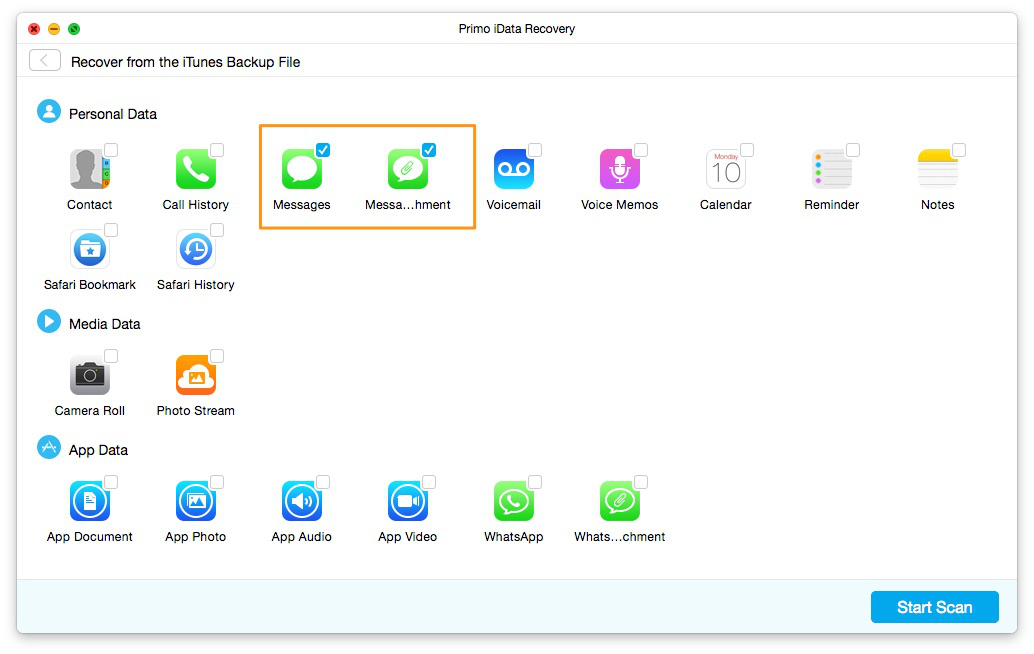Click the Message Attachment paperclip icon
Screen dimensions: 1034x654
(x=408, y=169)
